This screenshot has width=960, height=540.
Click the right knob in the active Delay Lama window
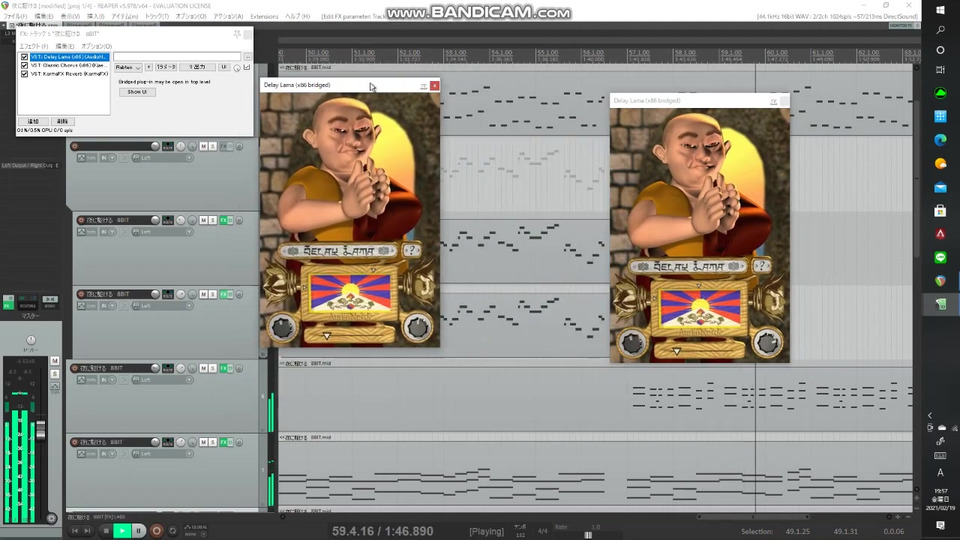tap(417, 327)
